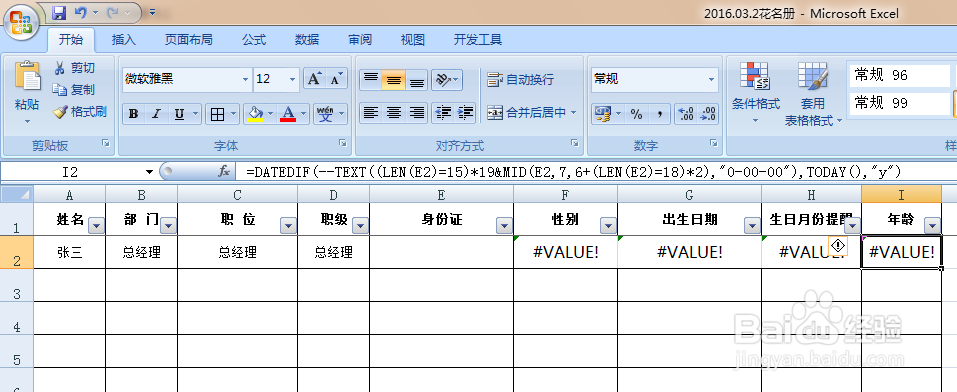This screenshot has height=392, width=957.
Task: Toggle underline formatting
Action: click(179, 114)
